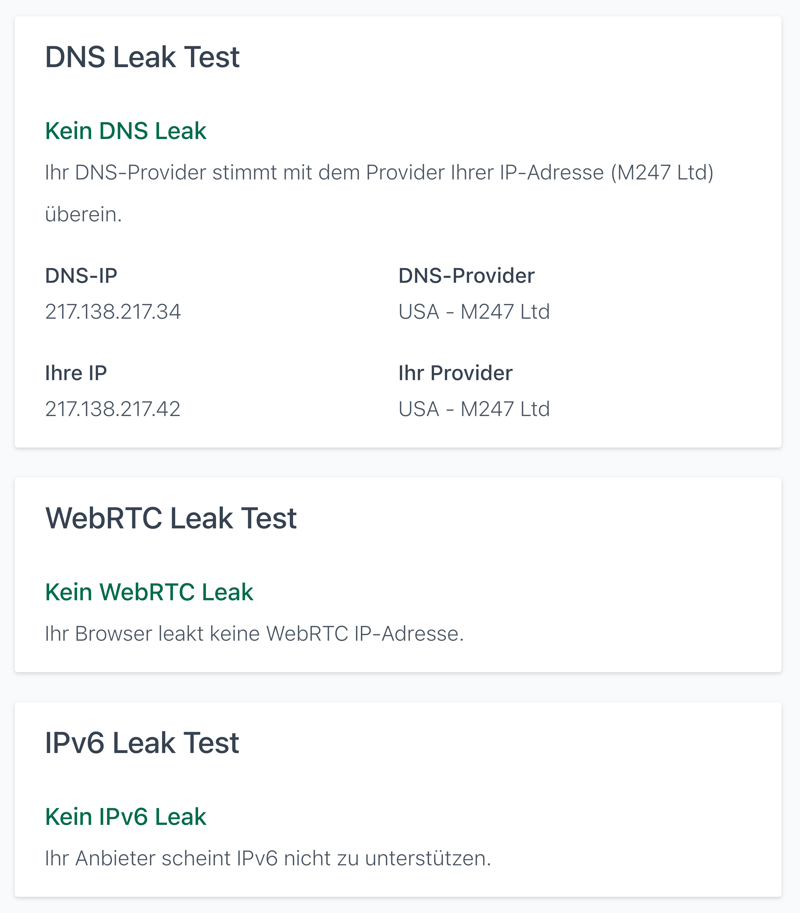Click the WebRTC Leak Test heading
Screen dimensions: 800x913
coord(171,518)
